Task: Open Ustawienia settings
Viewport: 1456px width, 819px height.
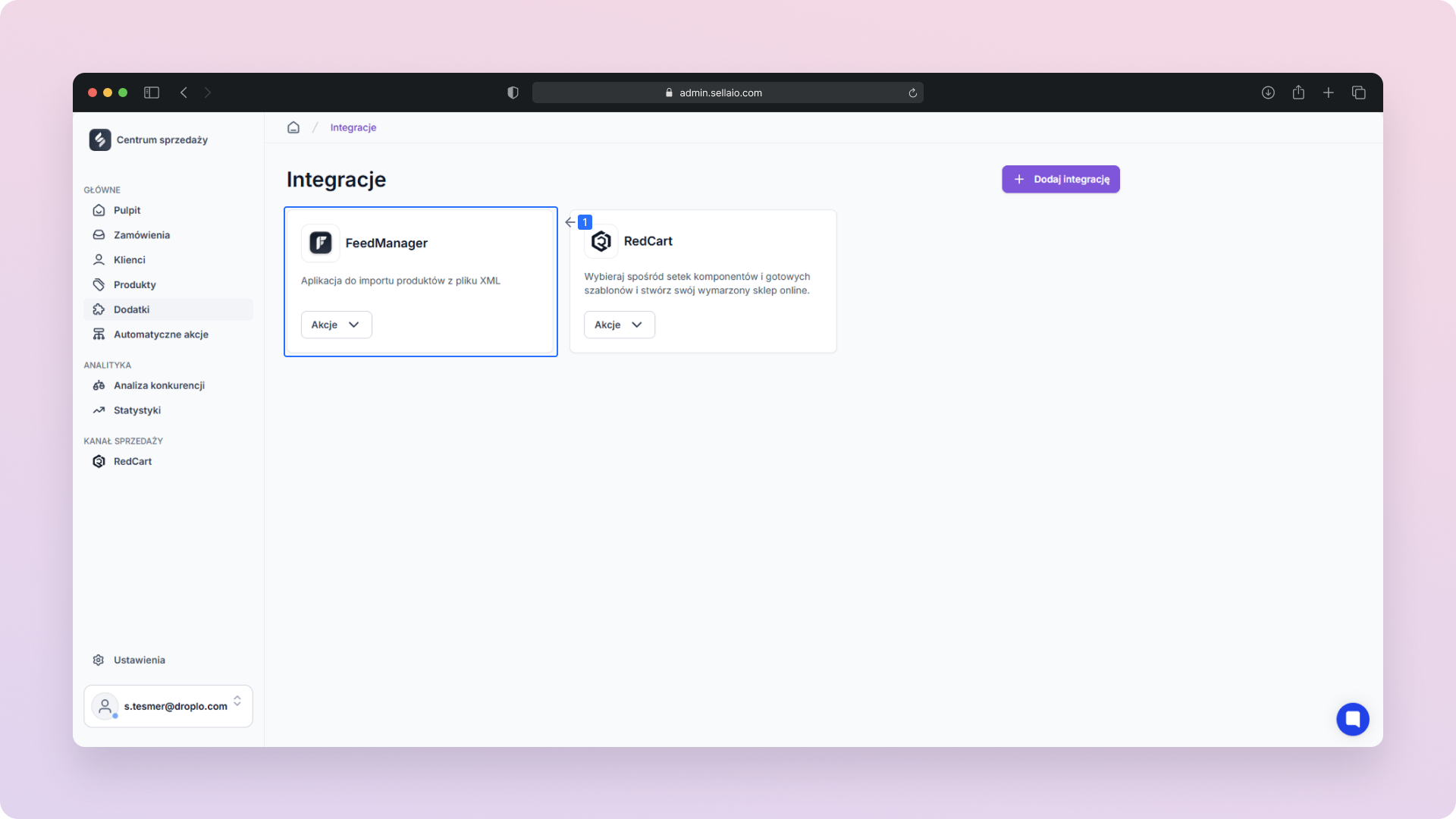Action: click(168, 660)
